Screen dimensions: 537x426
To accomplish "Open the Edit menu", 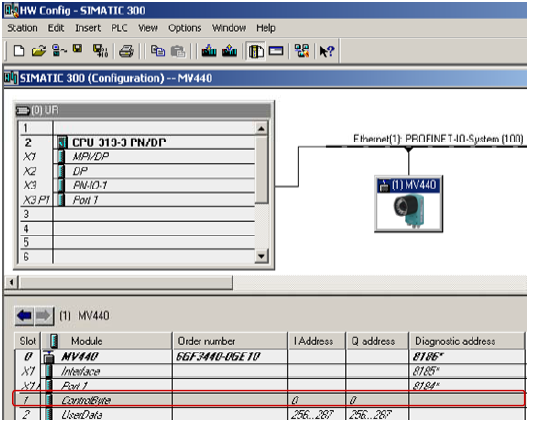I will 56,28.
